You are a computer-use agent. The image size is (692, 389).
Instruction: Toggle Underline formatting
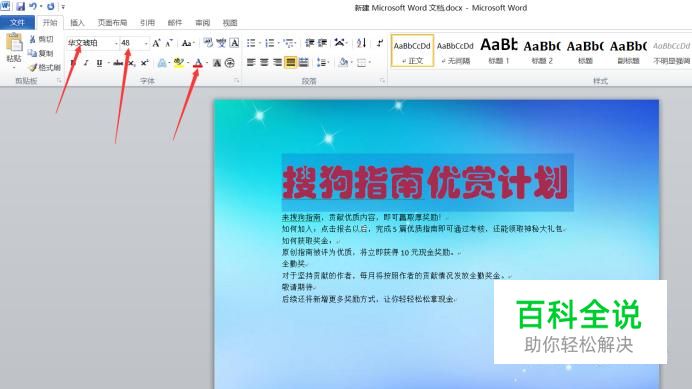pyautogui.click(x=99, y=63)
